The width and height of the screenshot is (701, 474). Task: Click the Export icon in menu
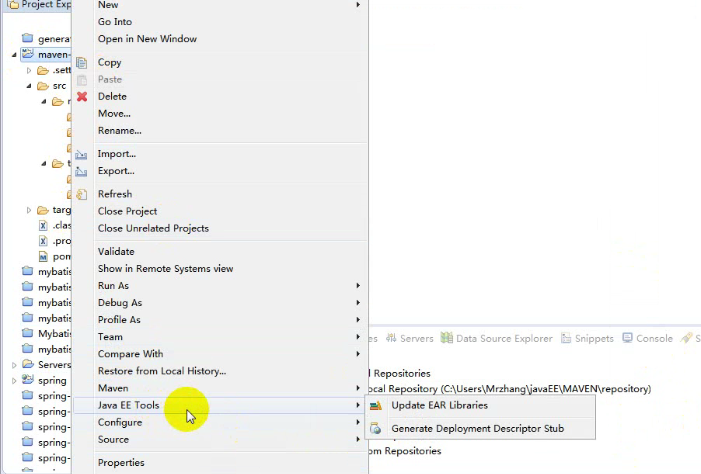[x=81, y=171]
